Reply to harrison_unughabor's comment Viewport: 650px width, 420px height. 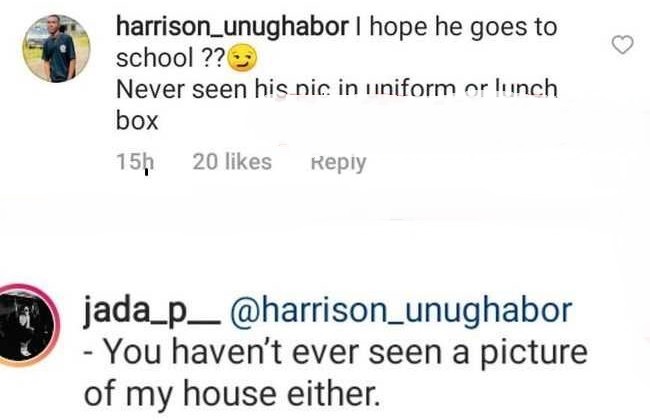[x=339, y=163]
